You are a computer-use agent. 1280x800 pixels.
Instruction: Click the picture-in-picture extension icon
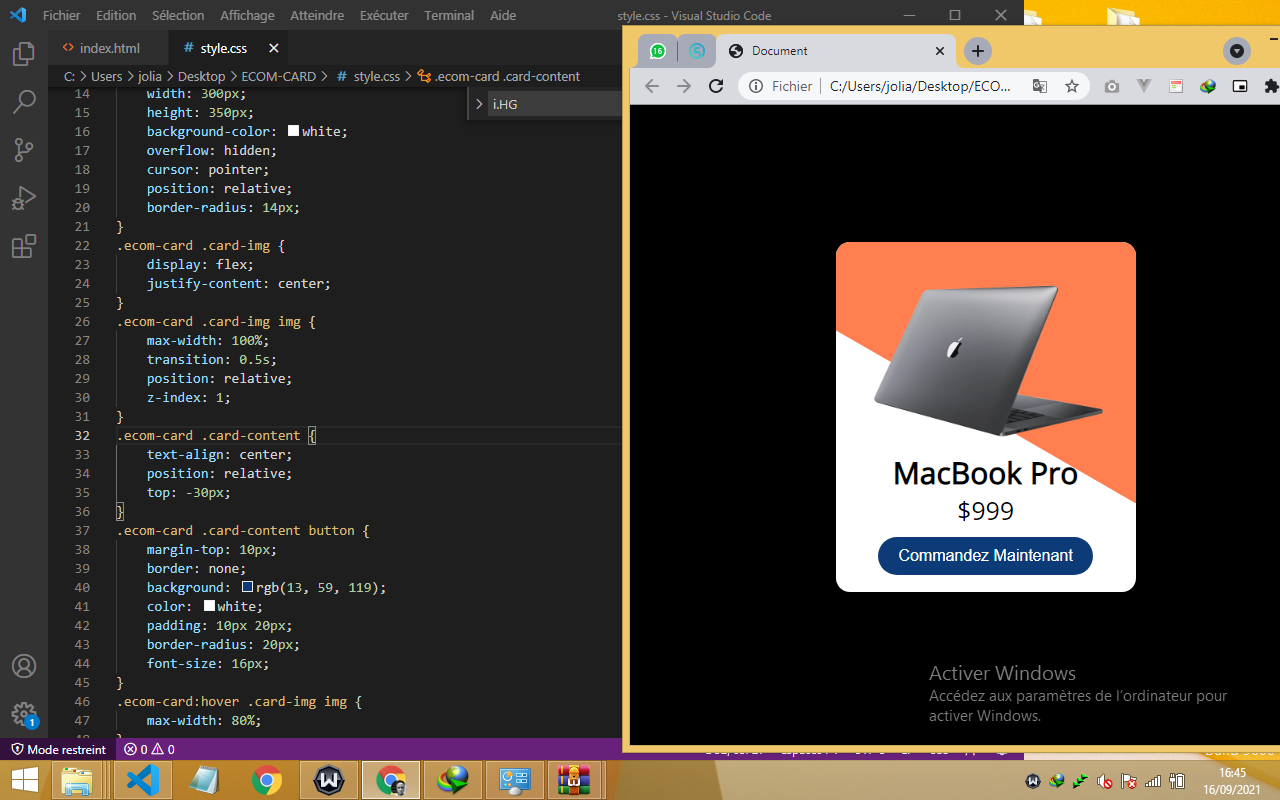[x=1240, y=86]
